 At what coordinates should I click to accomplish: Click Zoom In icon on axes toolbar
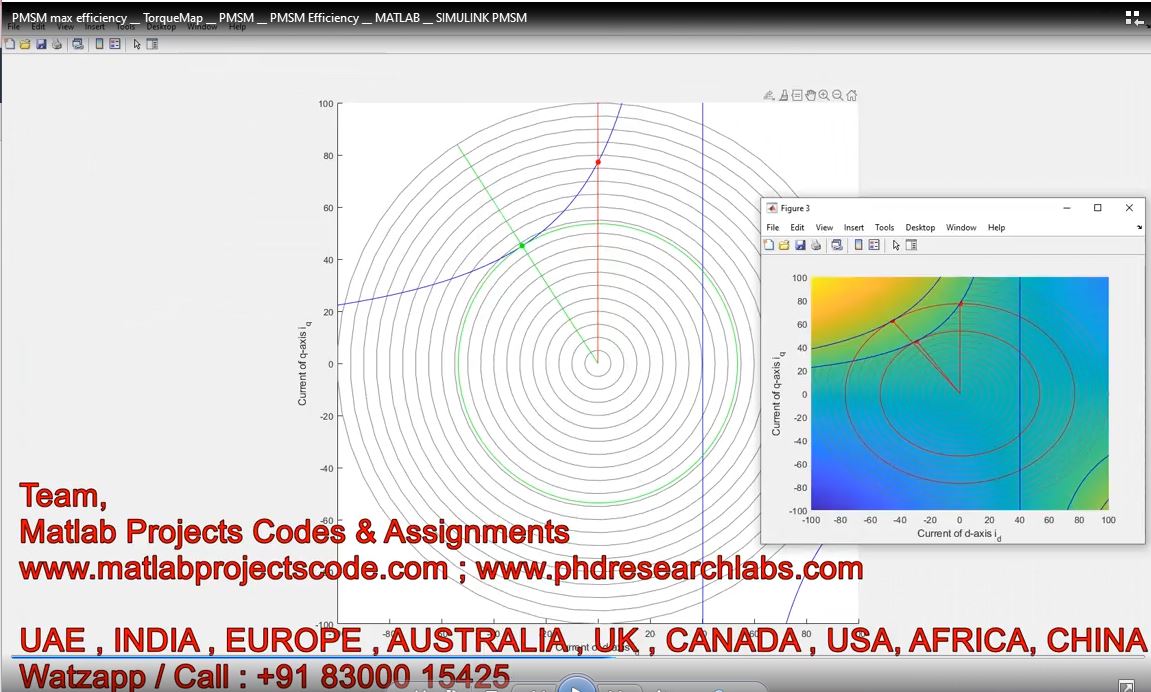tap(824, 96)
